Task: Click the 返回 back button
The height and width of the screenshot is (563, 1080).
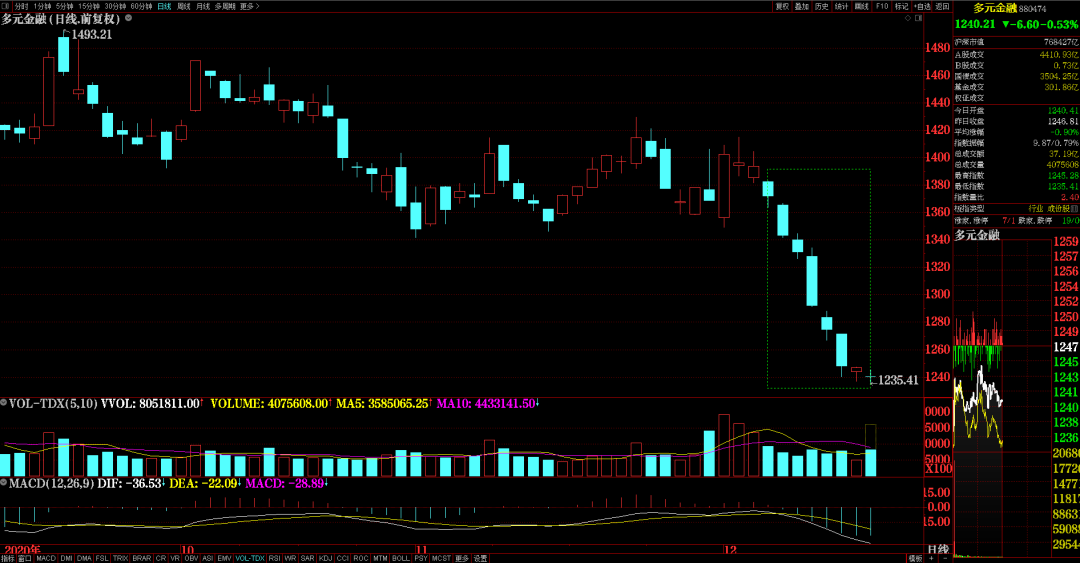Action: (942, 6)
